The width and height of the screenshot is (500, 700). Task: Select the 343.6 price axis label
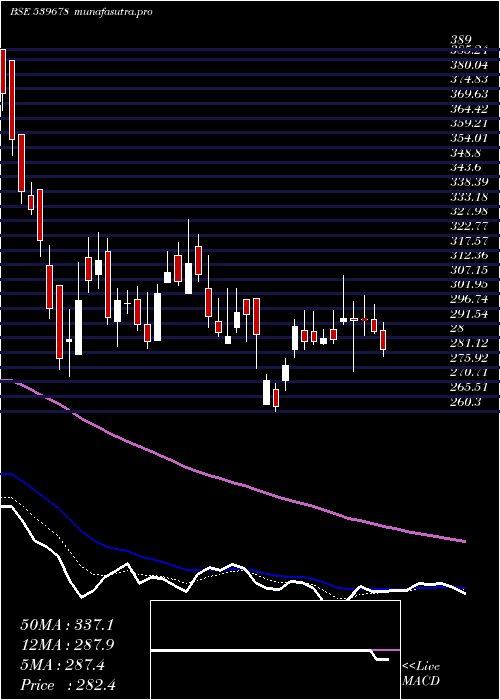click(465, 167)
